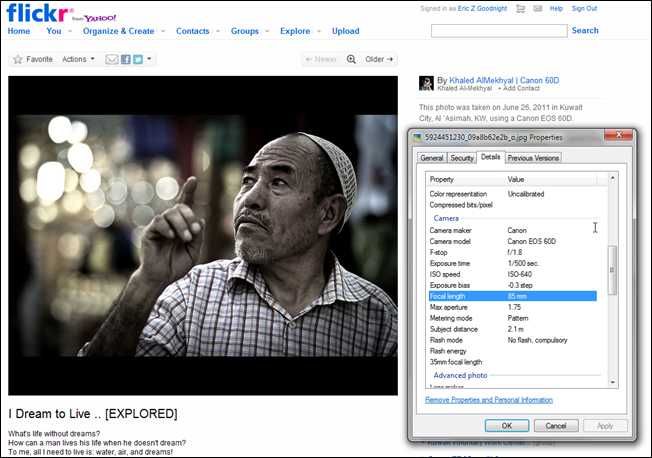Image resolution: width=652 pixels, height=458 pixels.
Task: Click the Help link
Action: pyautogui.click(x=556, y=8)
